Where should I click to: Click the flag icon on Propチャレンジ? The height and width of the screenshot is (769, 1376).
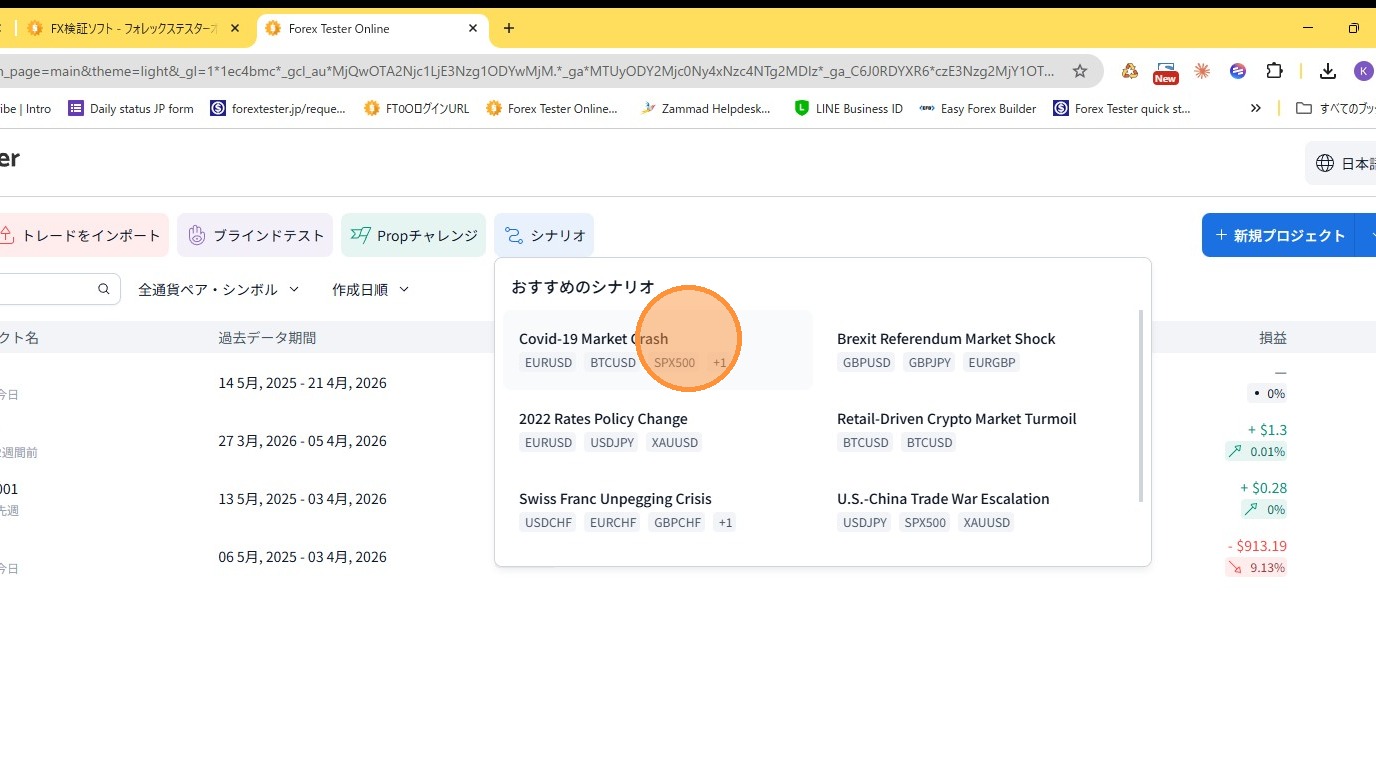pos(360,236)
